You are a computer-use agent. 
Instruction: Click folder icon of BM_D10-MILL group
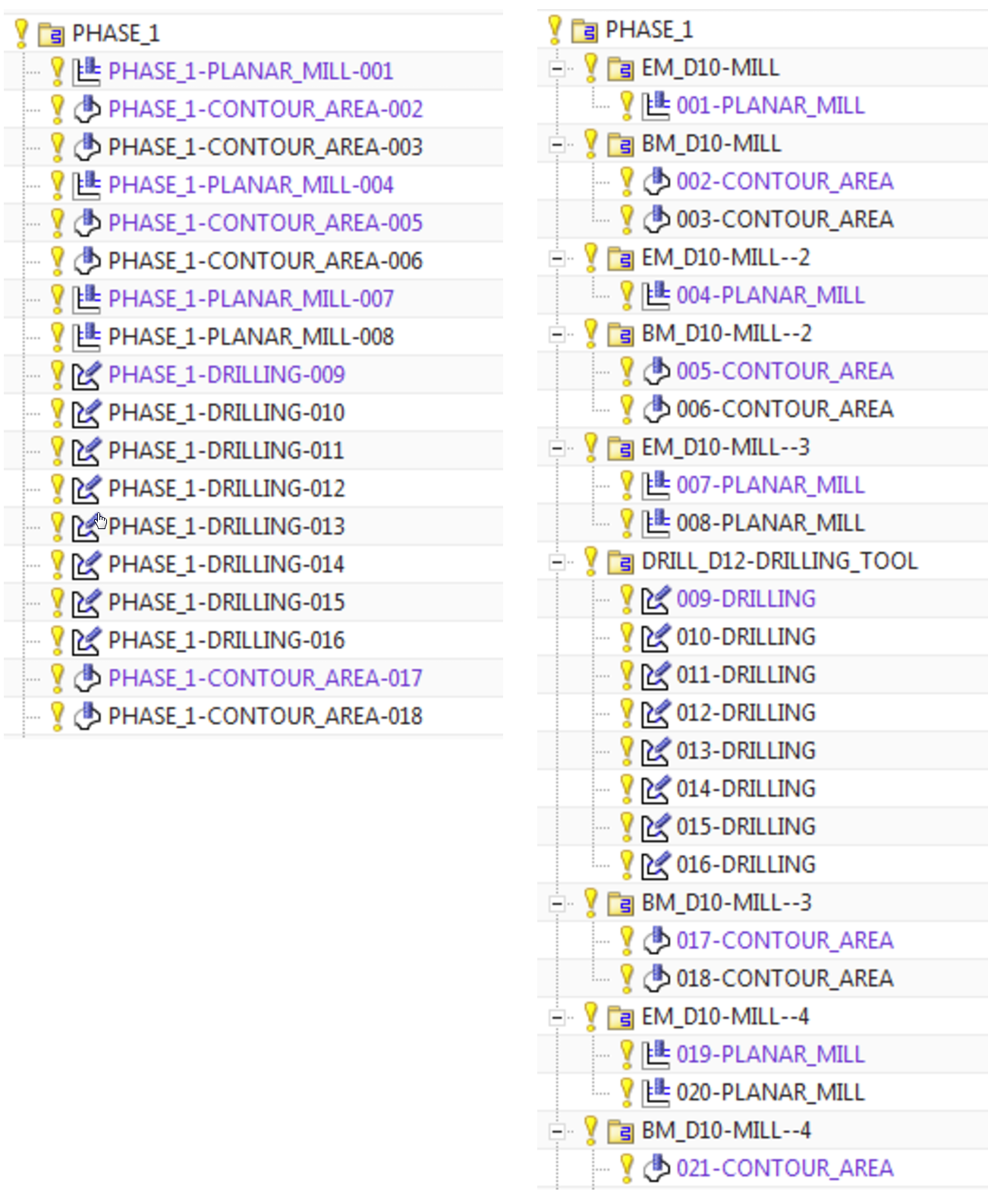620,144
